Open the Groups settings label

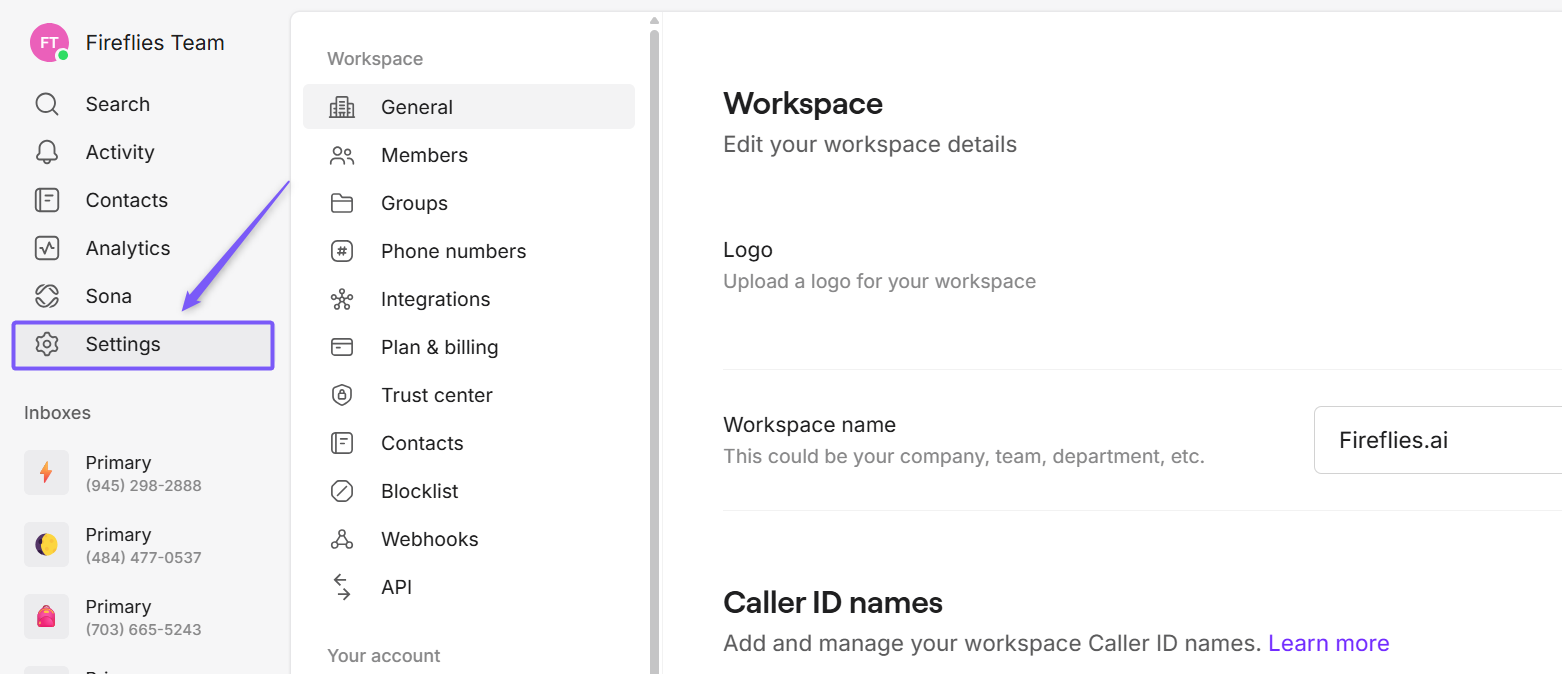click(414, 203)
